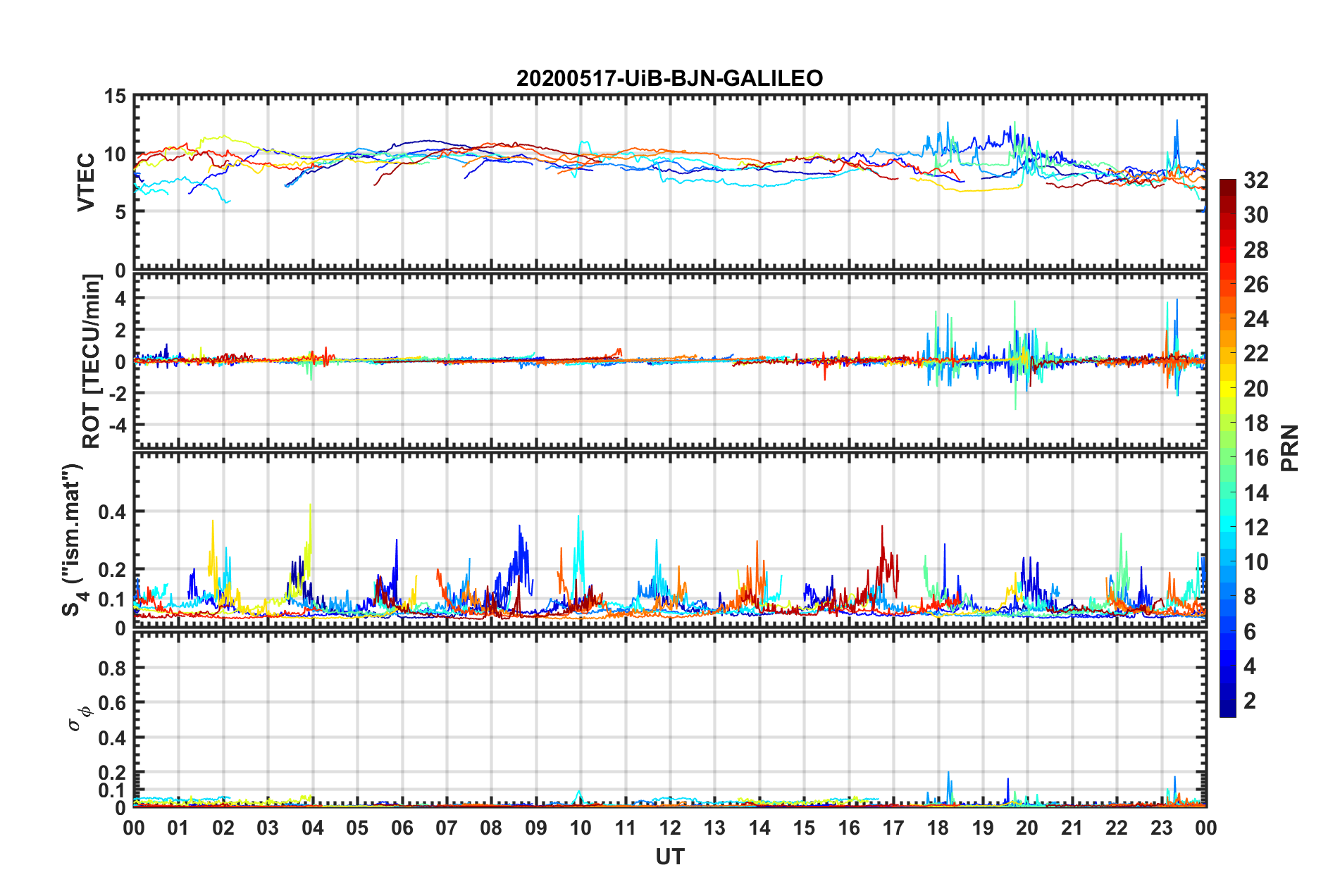Screen dimensions: 1340x896
Task: Click the S4 ("ism.mat") axis label
Action: [x=74, y=539]
